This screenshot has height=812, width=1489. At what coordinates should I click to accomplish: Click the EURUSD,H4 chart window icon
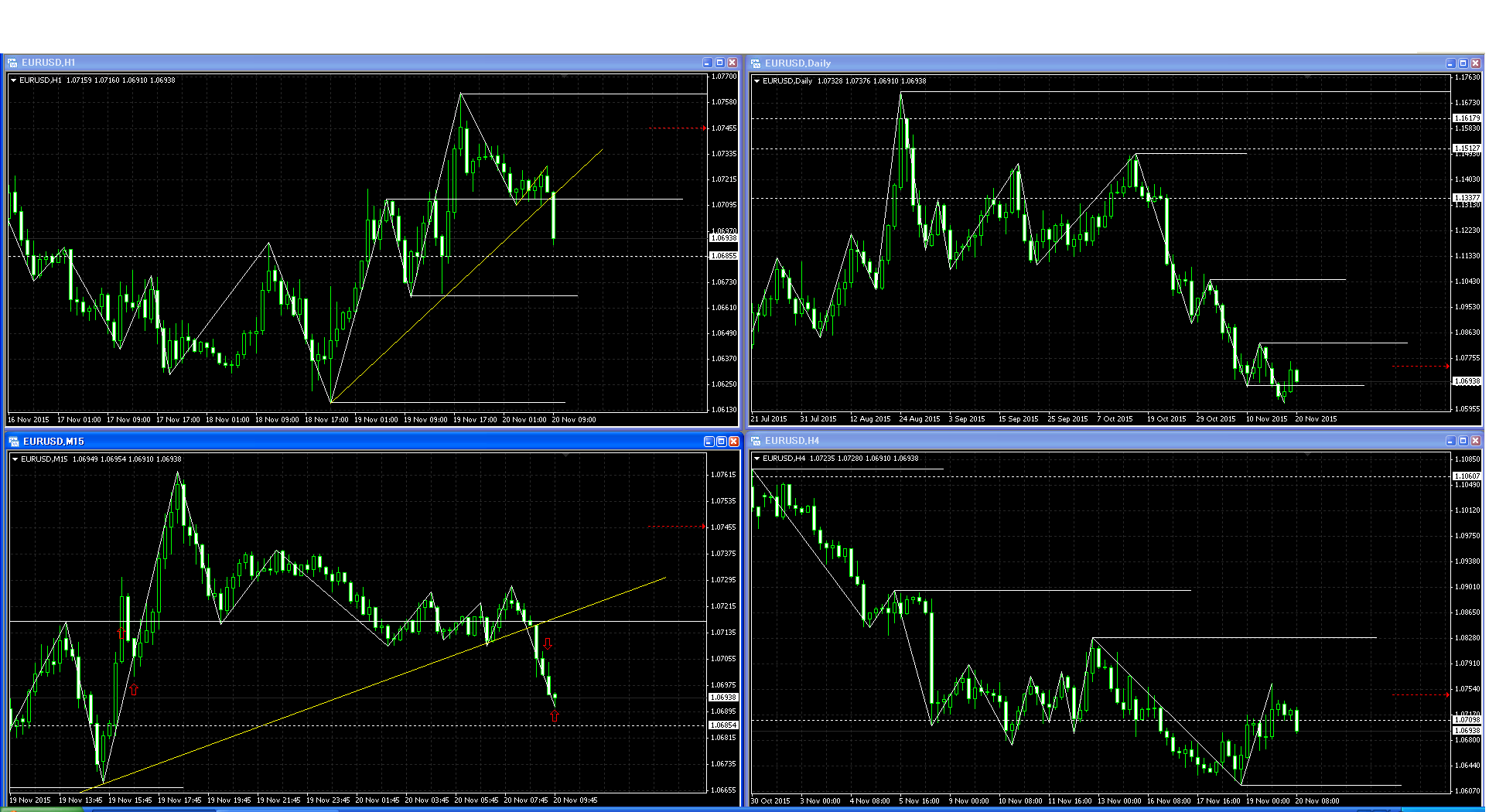coord(756,441)
